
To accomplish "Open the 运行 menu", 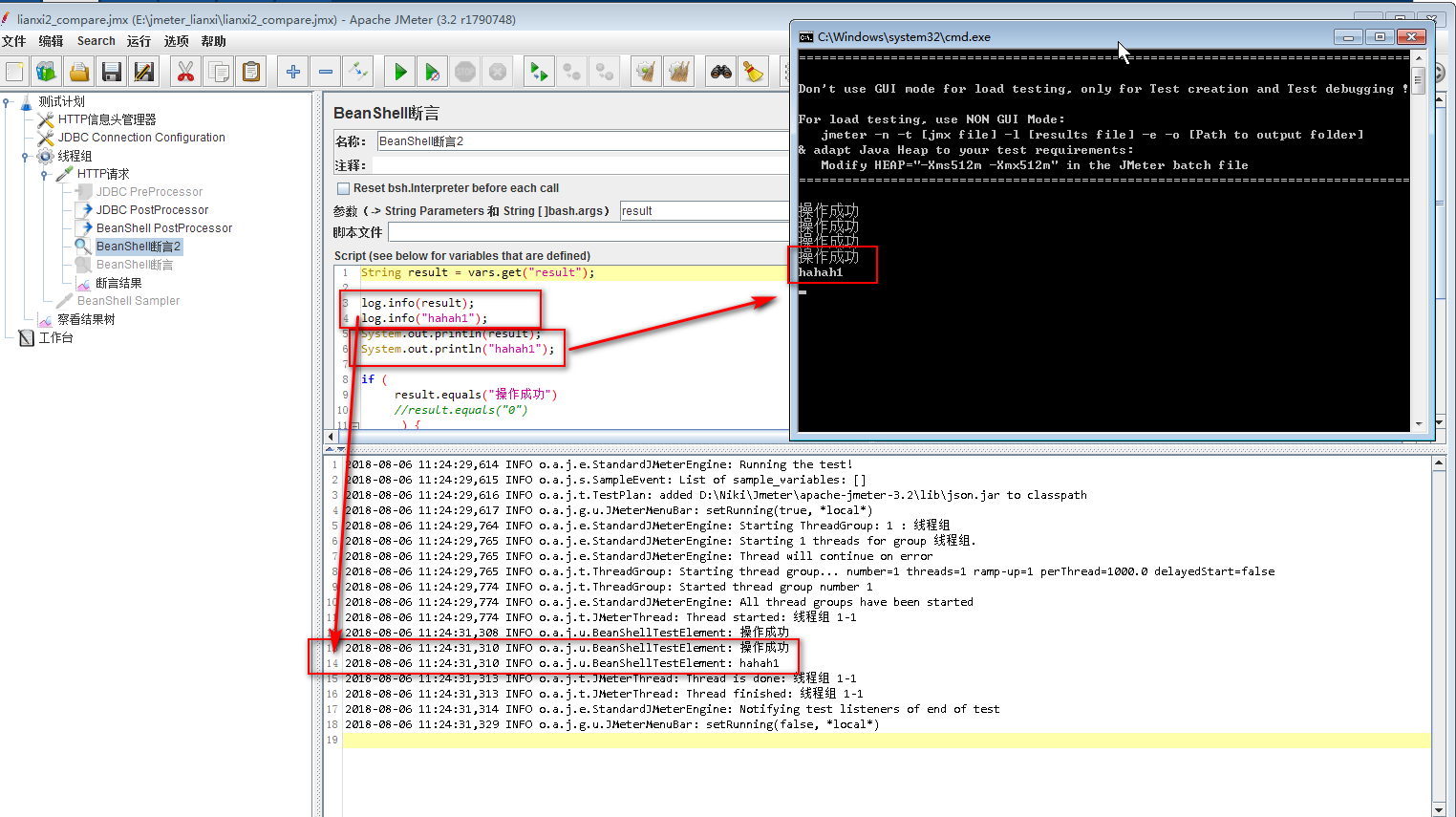I will [x=139, y=41].
